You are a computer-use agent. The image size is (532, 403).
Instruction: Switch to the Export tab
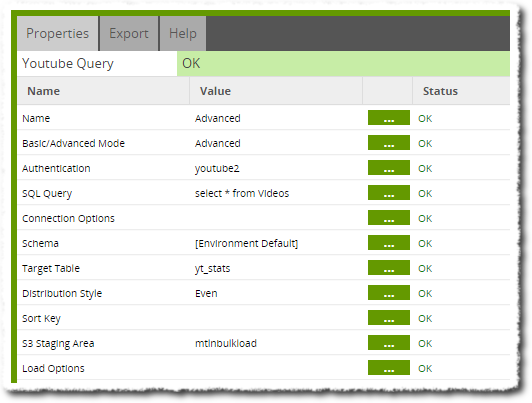[129, 34]
